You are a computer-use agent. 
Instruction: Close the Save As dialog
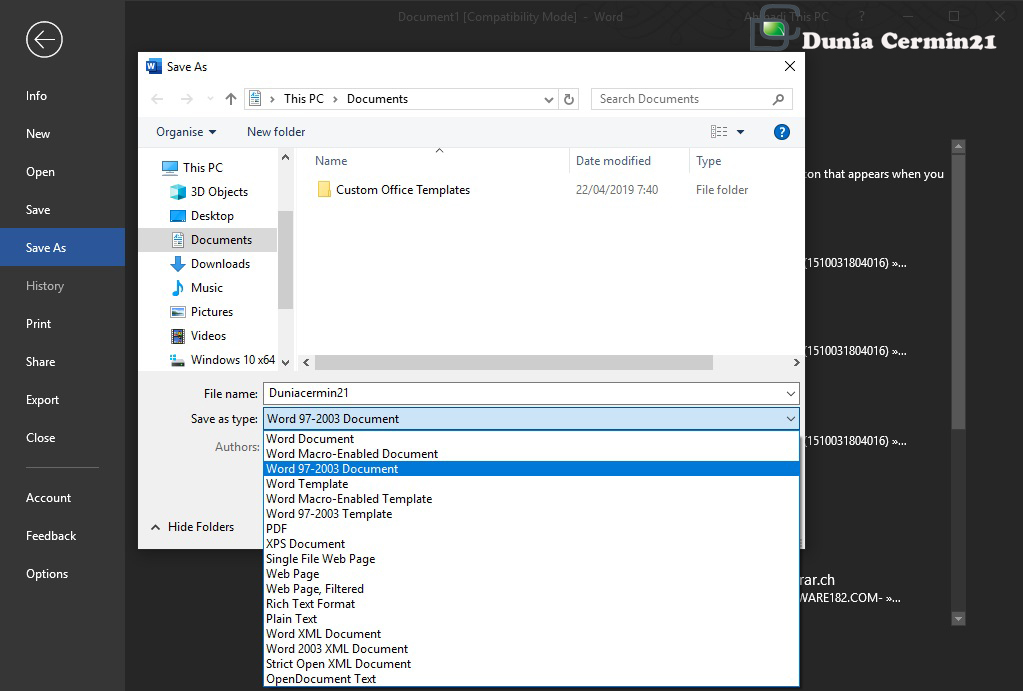(789, 67)
